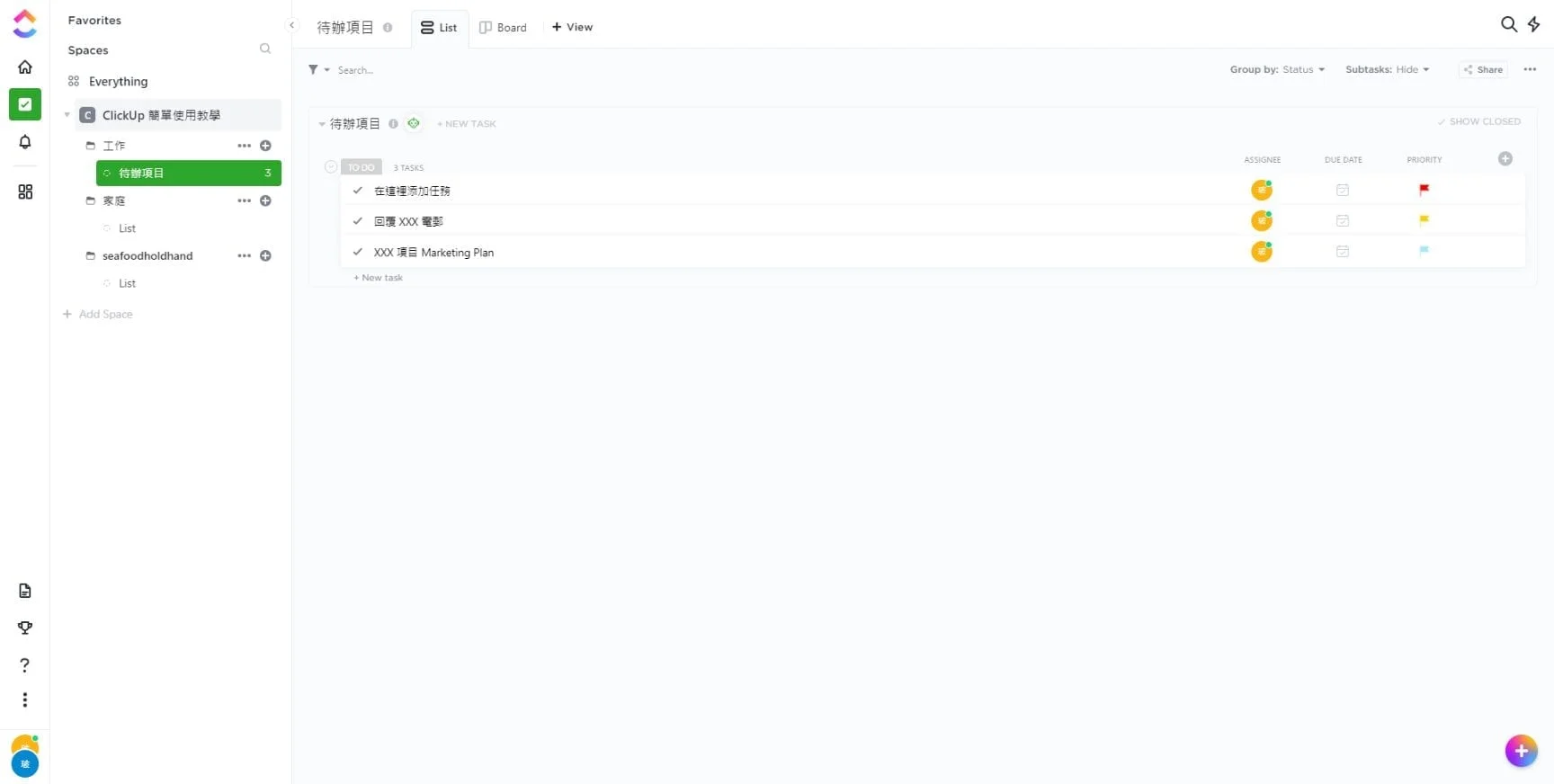Screen dimensions: 1554x784
Task: Open Help question mark
Action: (25, 665)
